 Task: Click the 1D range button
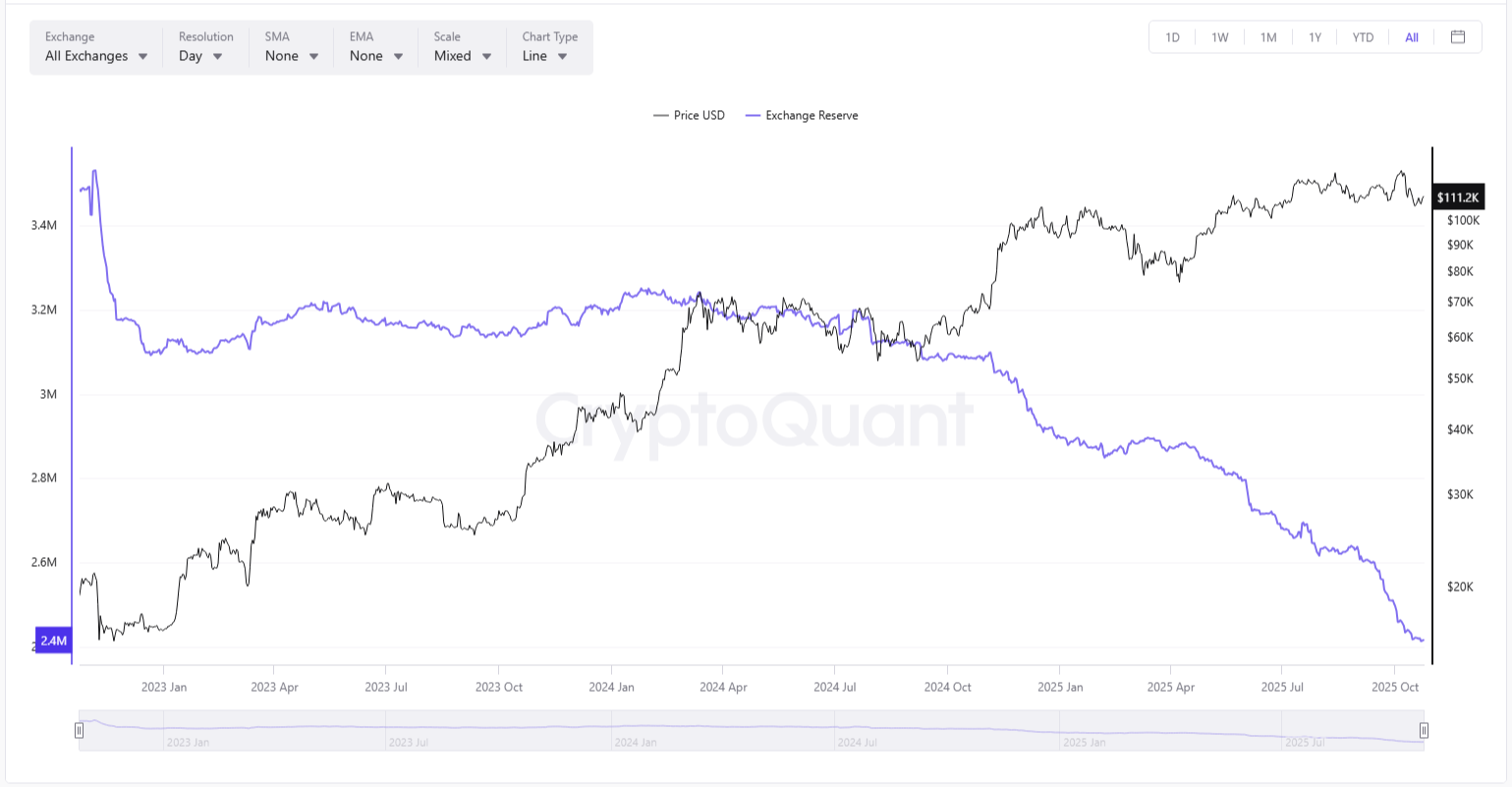tap(1172, 36)
